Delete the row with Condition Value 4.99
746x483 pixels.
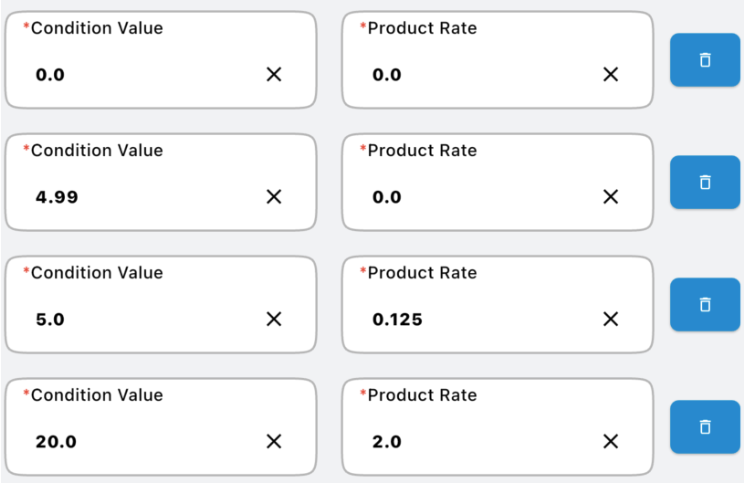coord(704,182)
